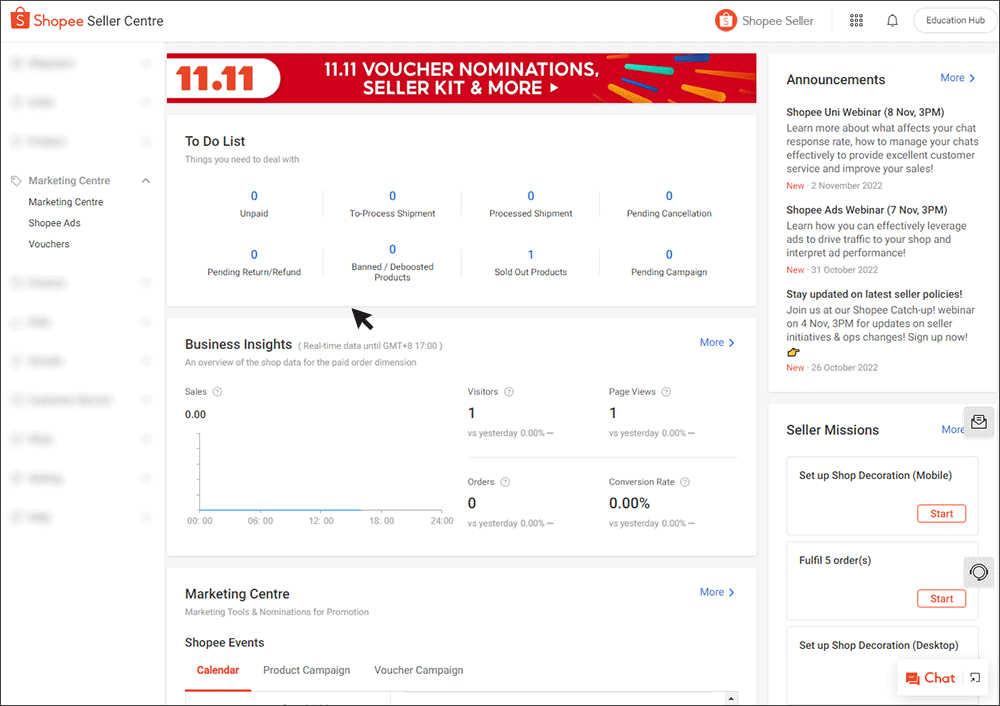
Task: Click the help icon beside Visitors
Action: (509, 392)
